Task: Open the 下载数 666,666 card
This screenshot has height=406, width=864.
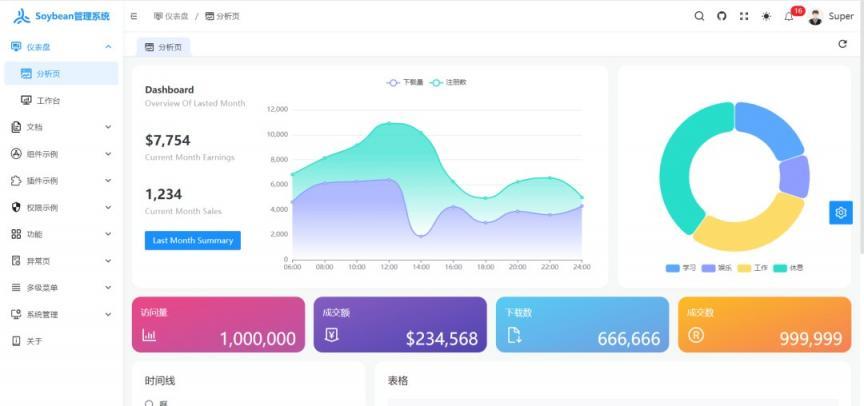Action: click(582, 324)
